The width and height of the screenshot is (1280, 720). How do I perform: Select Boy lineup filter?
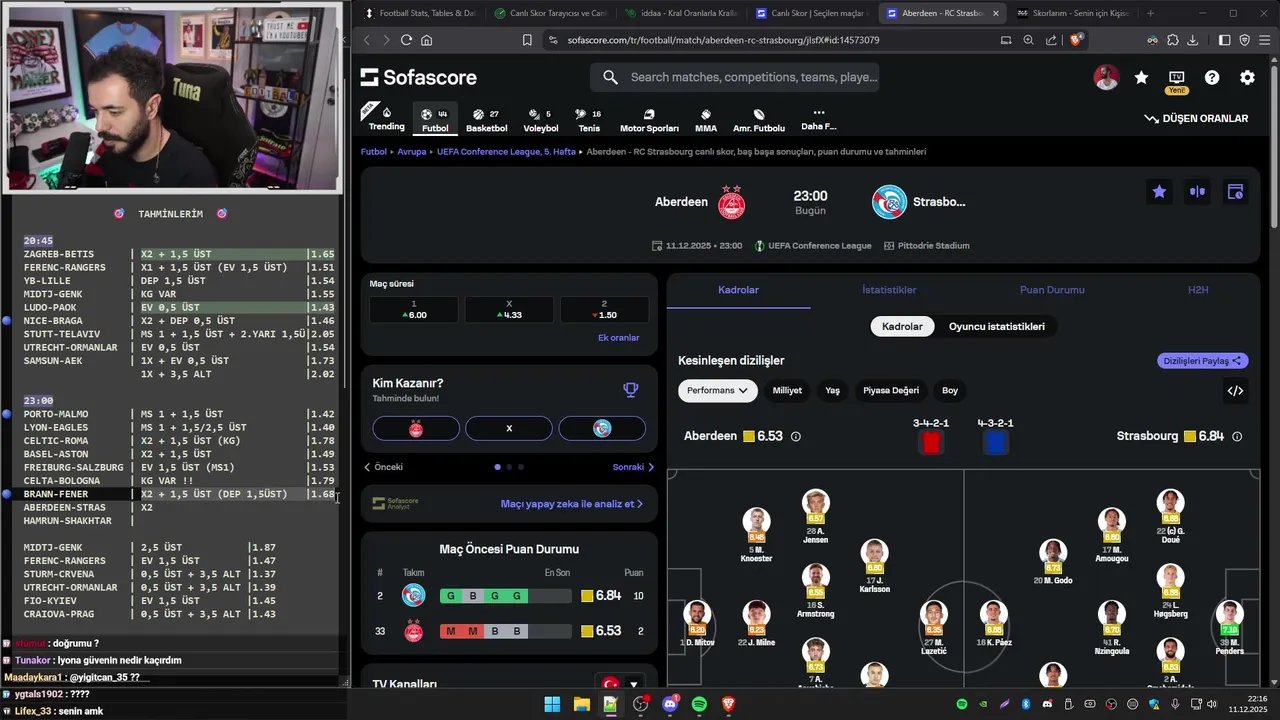click(950, 391)
